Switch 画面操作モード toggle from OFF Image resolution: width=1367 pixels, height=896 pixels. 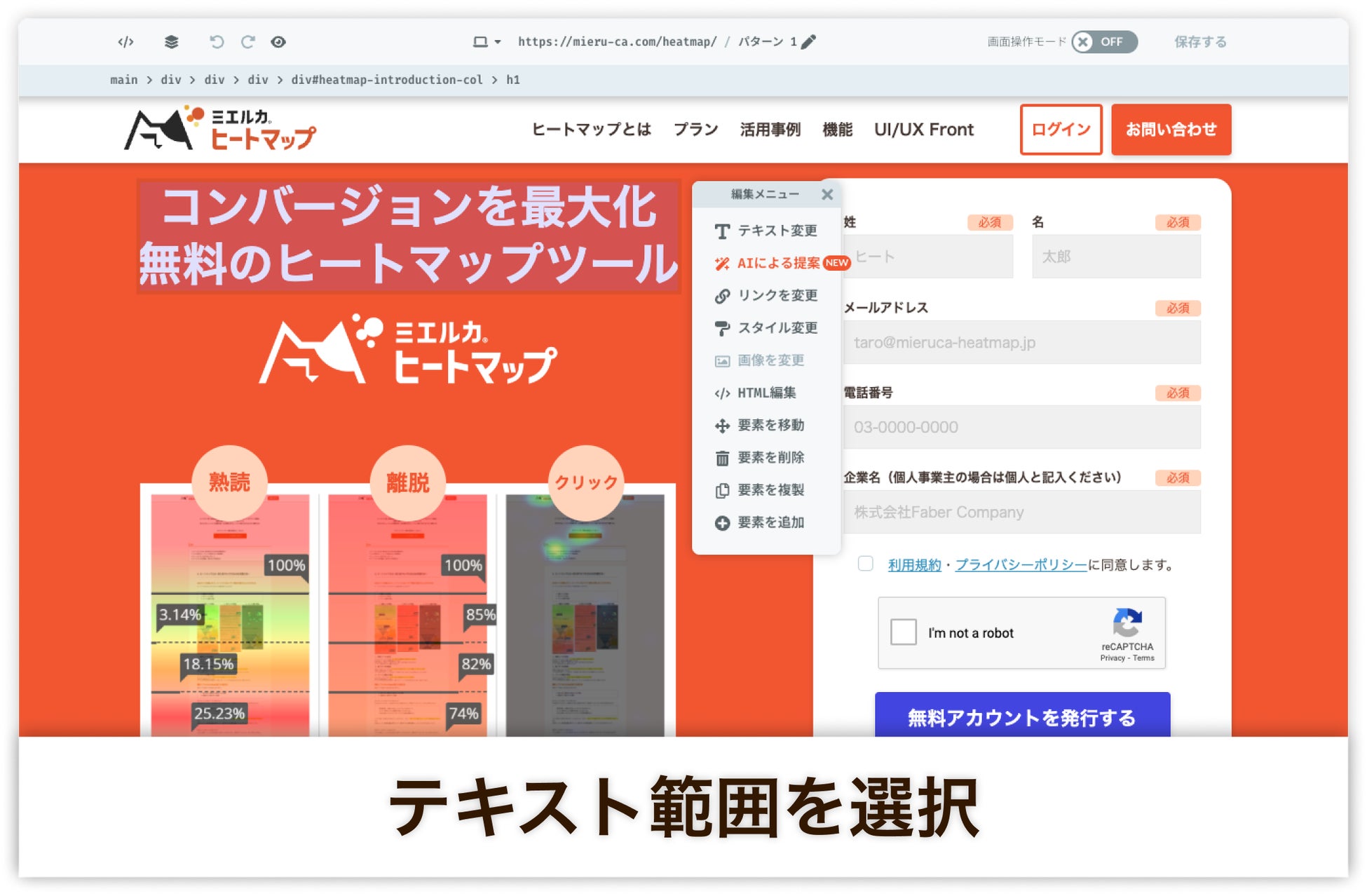(1103, 42)
